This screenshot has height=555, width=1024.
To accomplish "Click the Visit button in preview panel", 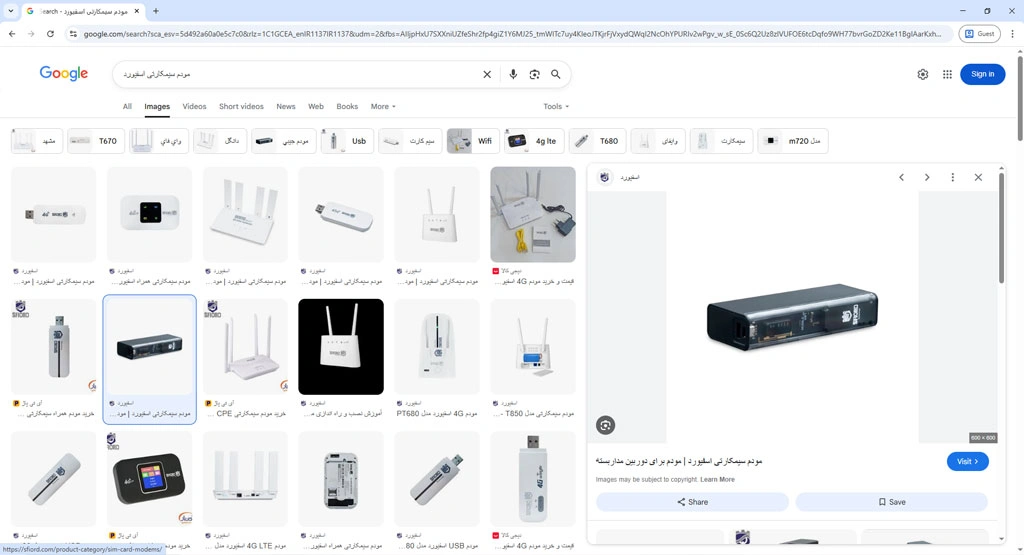I will coord(967,462).
